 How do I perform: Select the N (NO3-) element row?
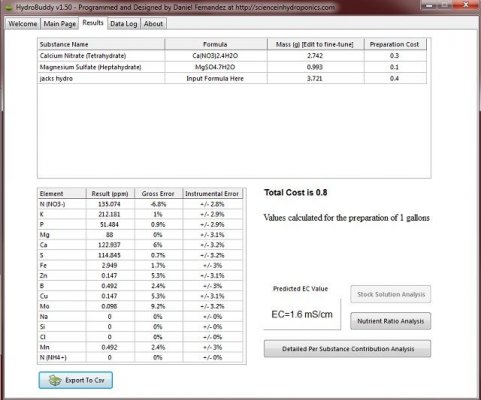click(x=140, y=204)
